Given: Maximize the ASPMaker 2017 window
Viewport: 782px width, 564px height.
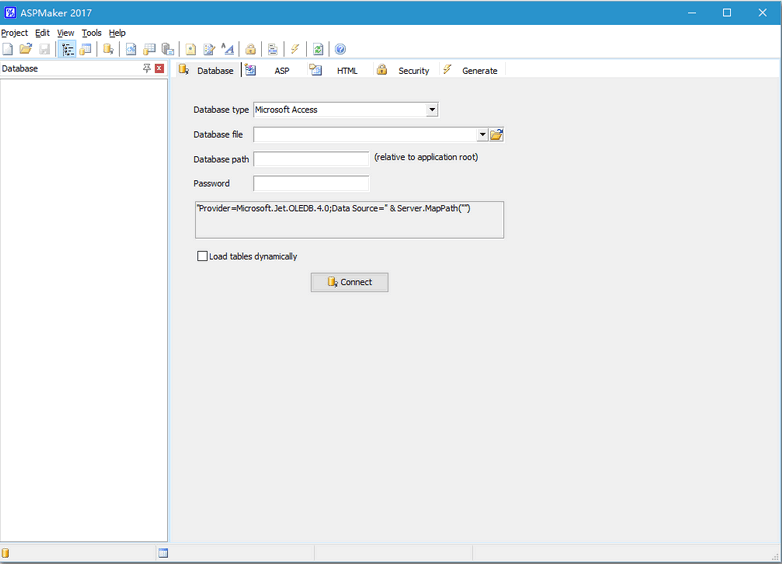Looking at the screenshot, I should point(727,13).
